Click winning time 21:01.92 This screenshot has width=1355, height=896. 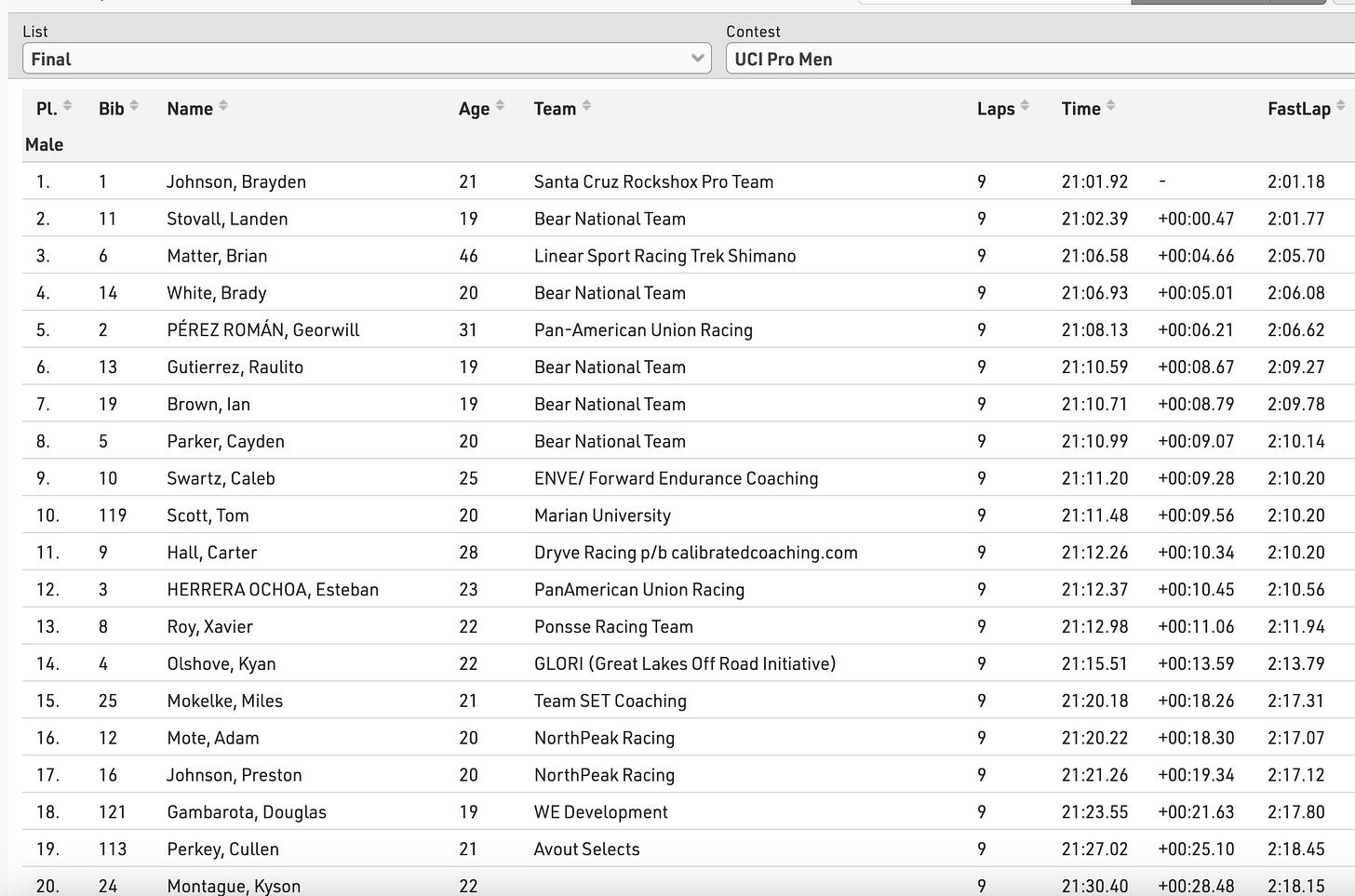[x=1094, y=182]
